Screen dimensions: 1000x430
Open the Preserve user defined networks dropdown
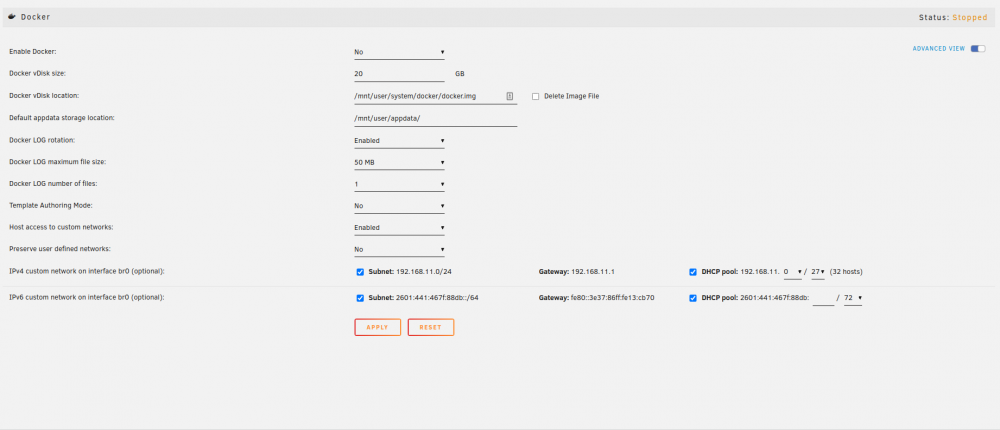click(x=399, y=249)
